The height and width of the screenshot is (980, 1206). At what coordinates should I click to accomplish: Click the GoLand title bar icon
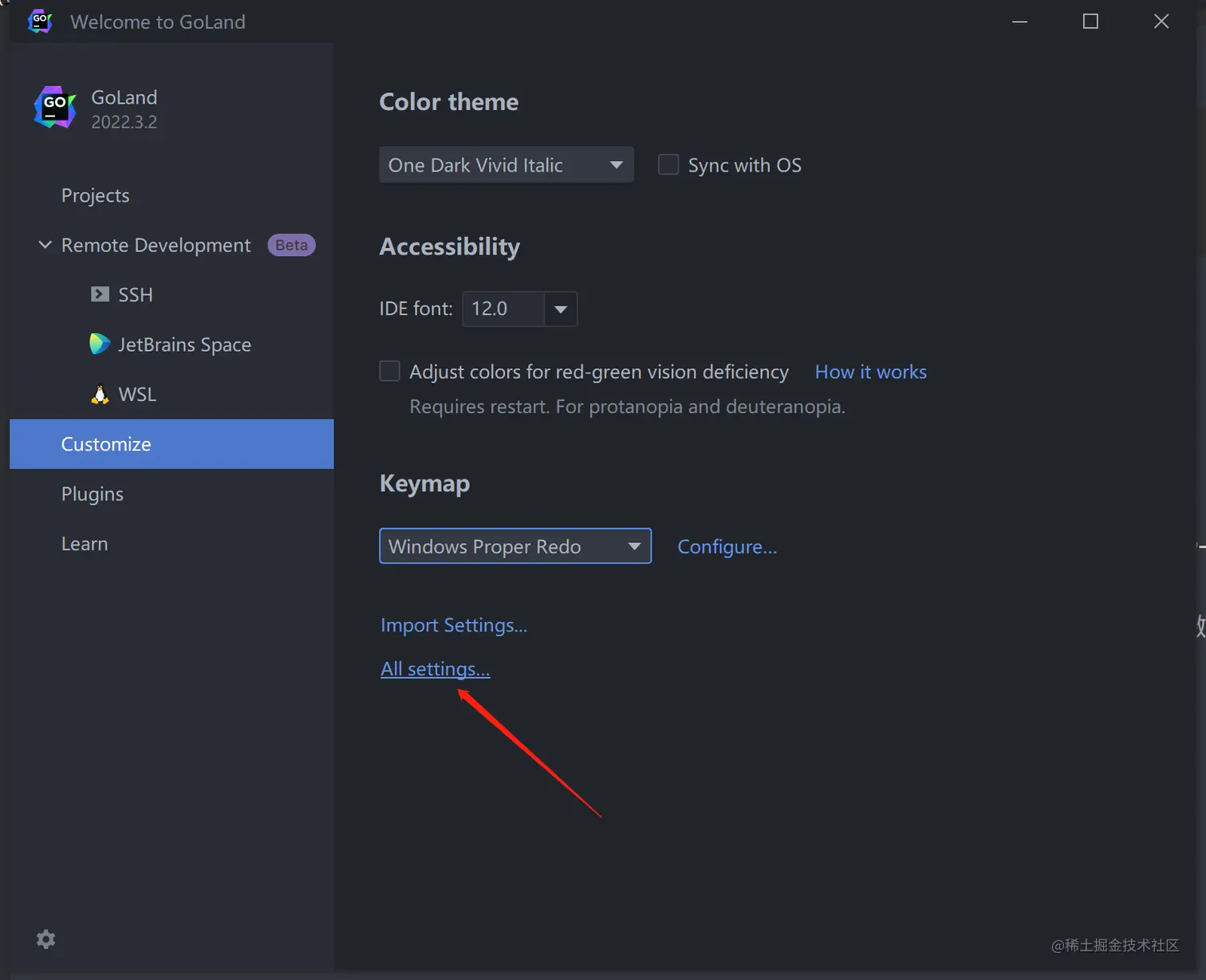[40, 22]
